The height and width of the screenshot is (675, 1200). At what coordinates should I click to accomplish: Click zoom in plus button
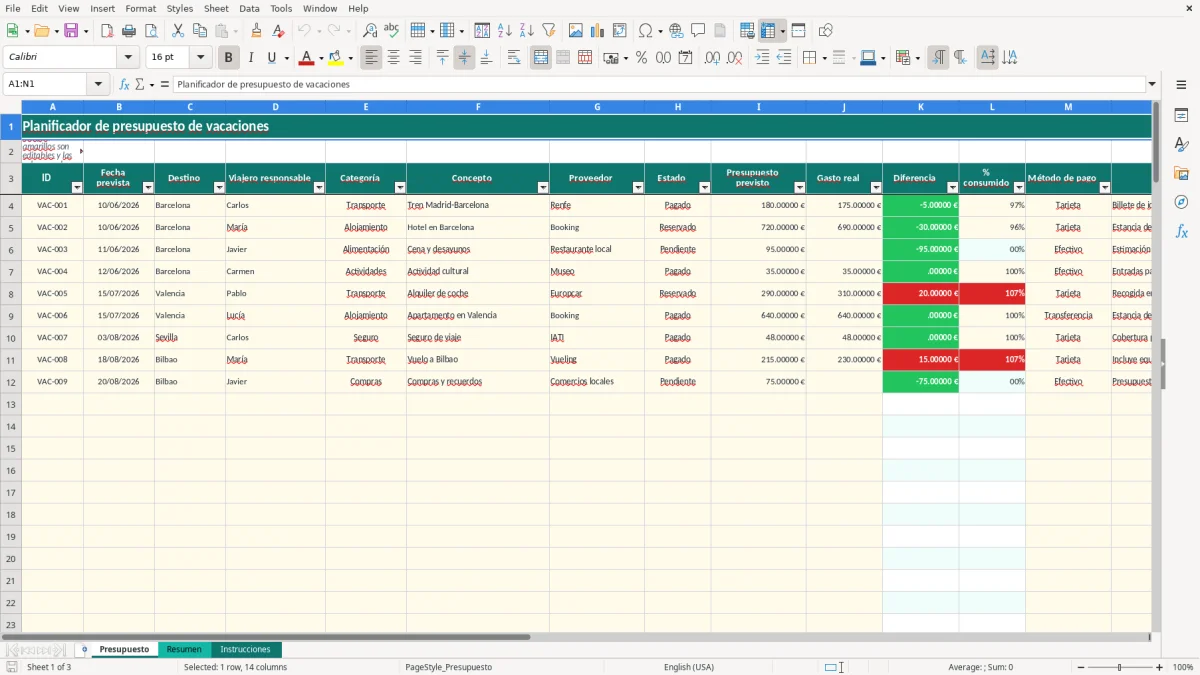(x=1159, y=667)
